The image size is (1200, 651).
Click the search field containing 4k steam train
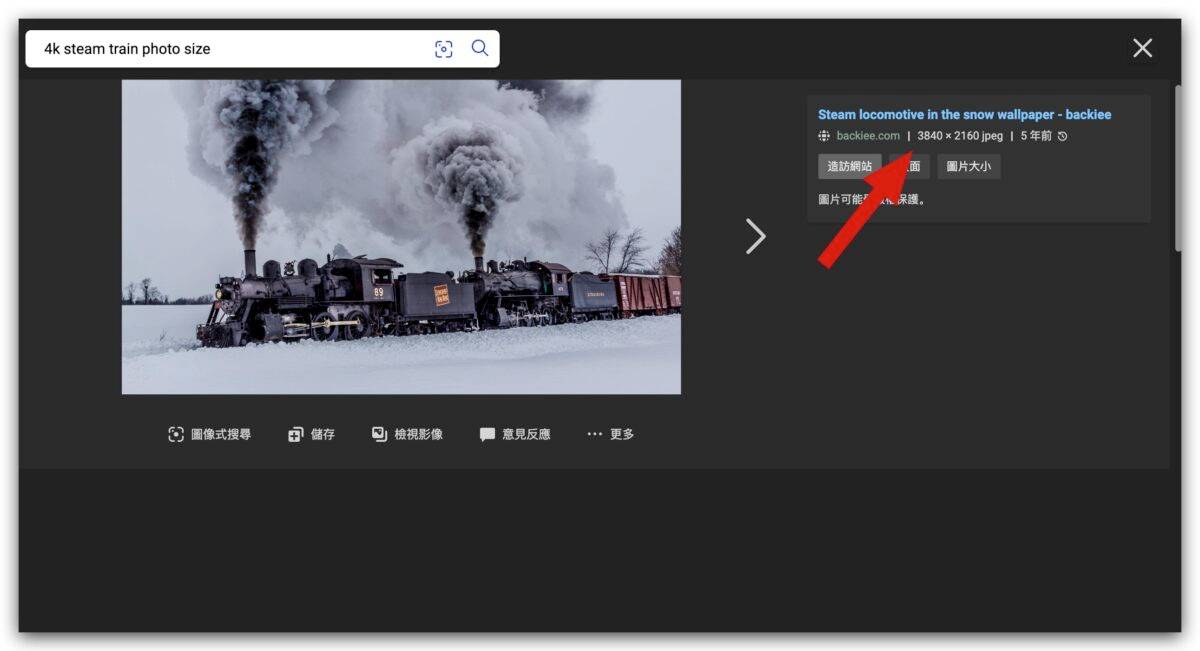point(230,49)
